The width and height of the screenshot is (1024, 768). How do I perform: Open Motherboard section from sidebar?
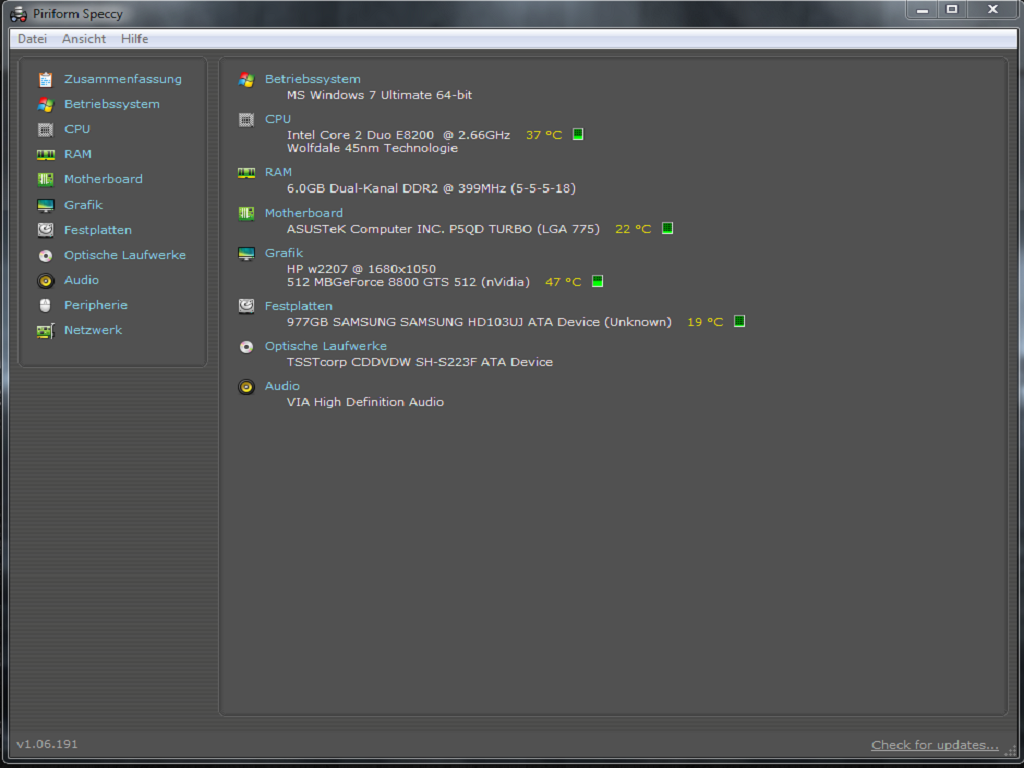point(103,179)
